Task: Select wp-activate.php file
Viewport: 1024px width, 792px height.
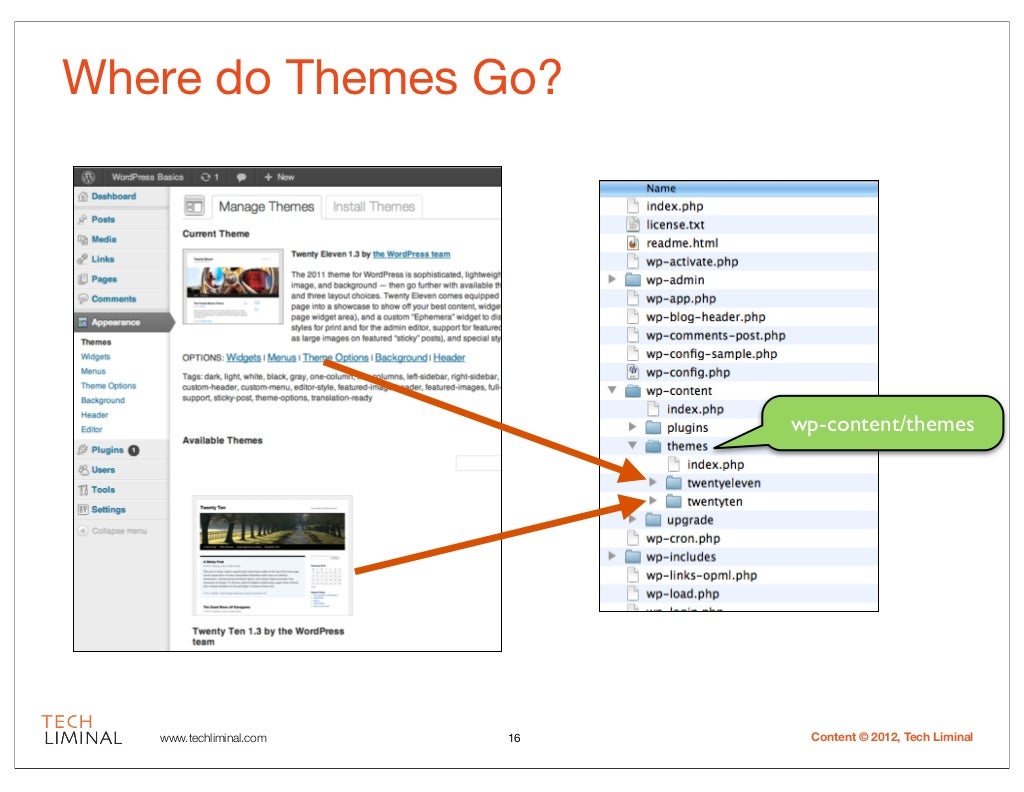Action: pyautogui.click(x=692, y=261)
